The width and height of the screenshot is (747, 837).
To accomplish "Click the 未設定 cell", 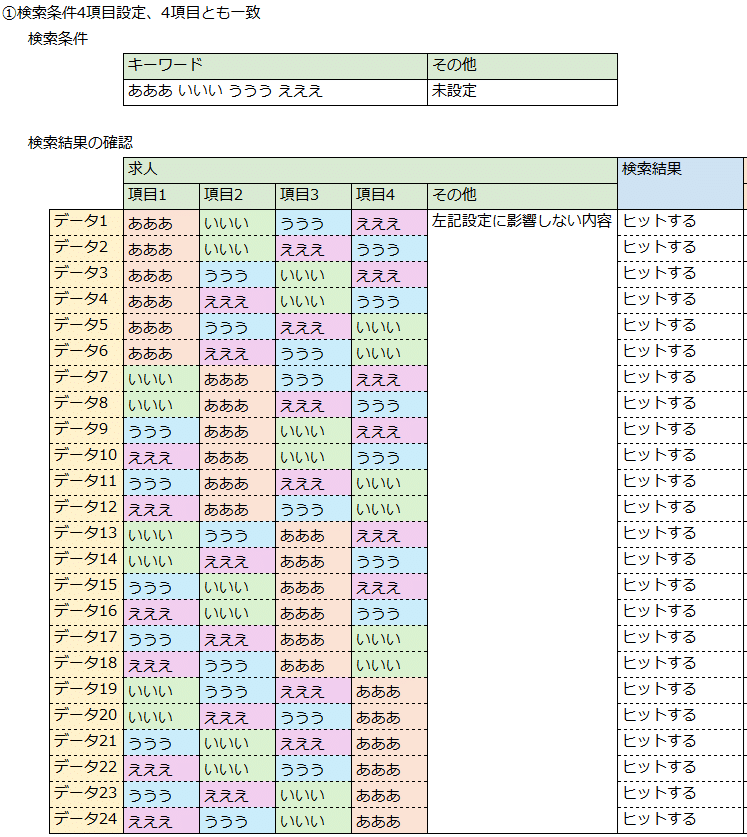I will click(x=521, y=92).
